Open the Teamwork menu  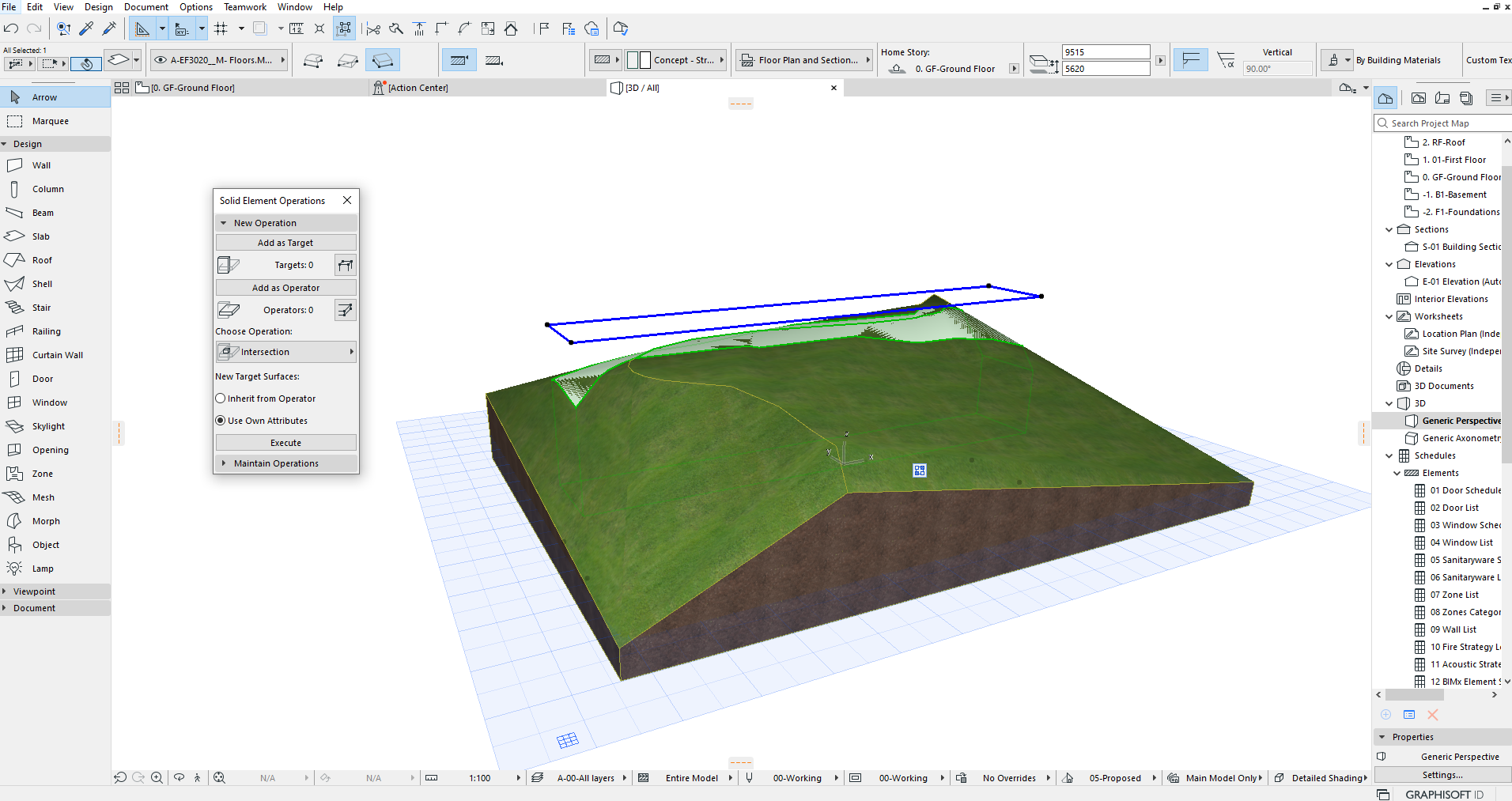tap(244, 7)
